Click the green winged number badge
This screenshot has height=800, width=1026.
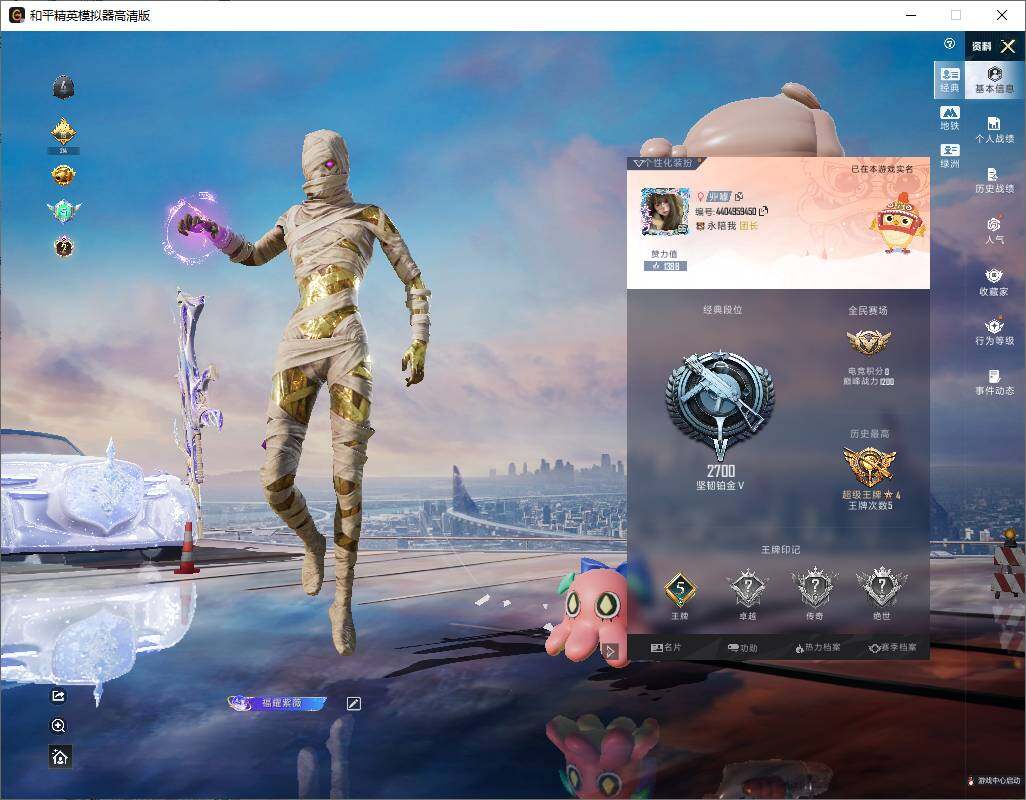(63, 211)
